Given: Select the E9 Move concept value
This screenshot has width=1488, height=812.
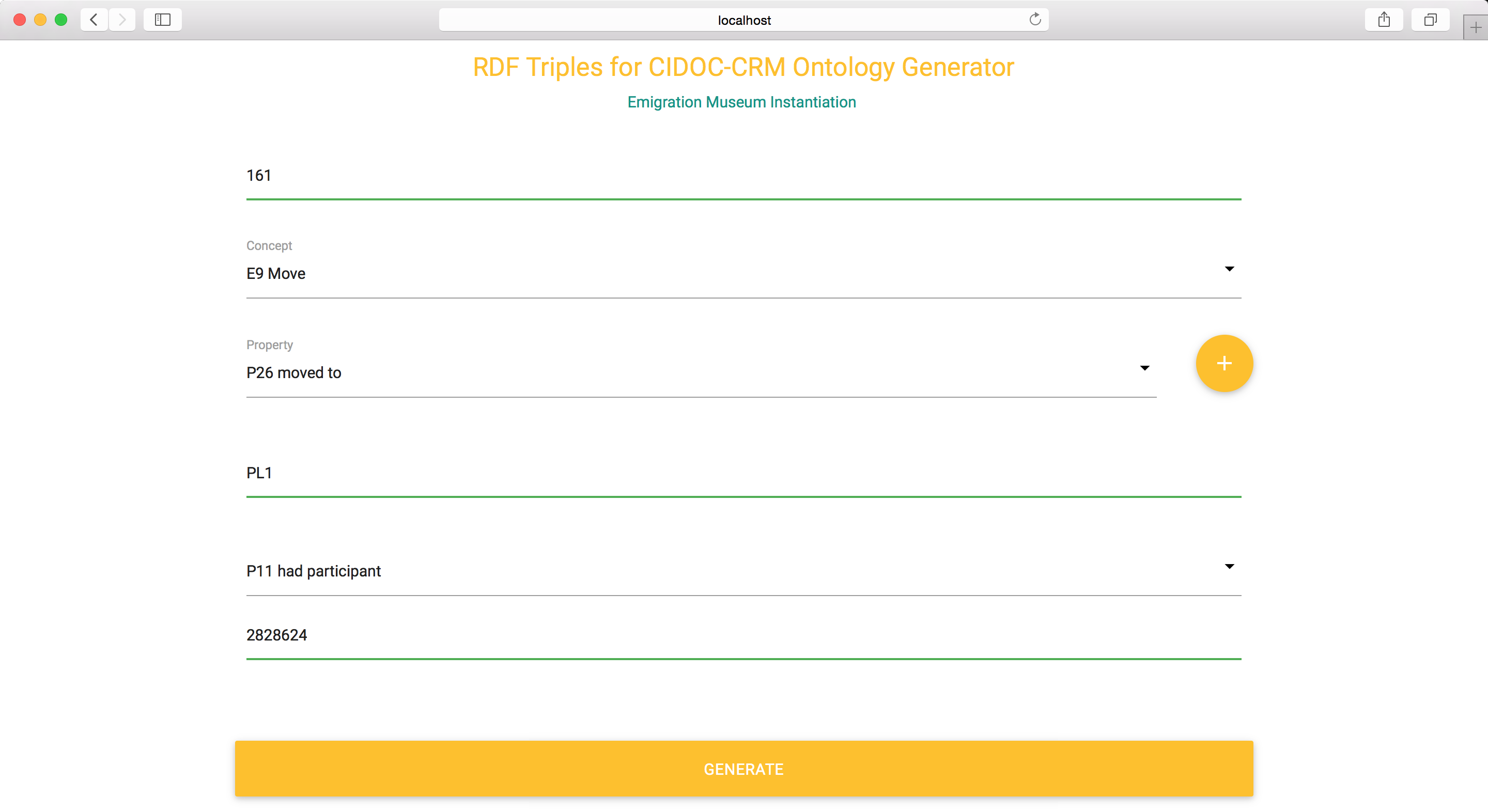Looking at the screenshot, I should (x=276, y=274).
